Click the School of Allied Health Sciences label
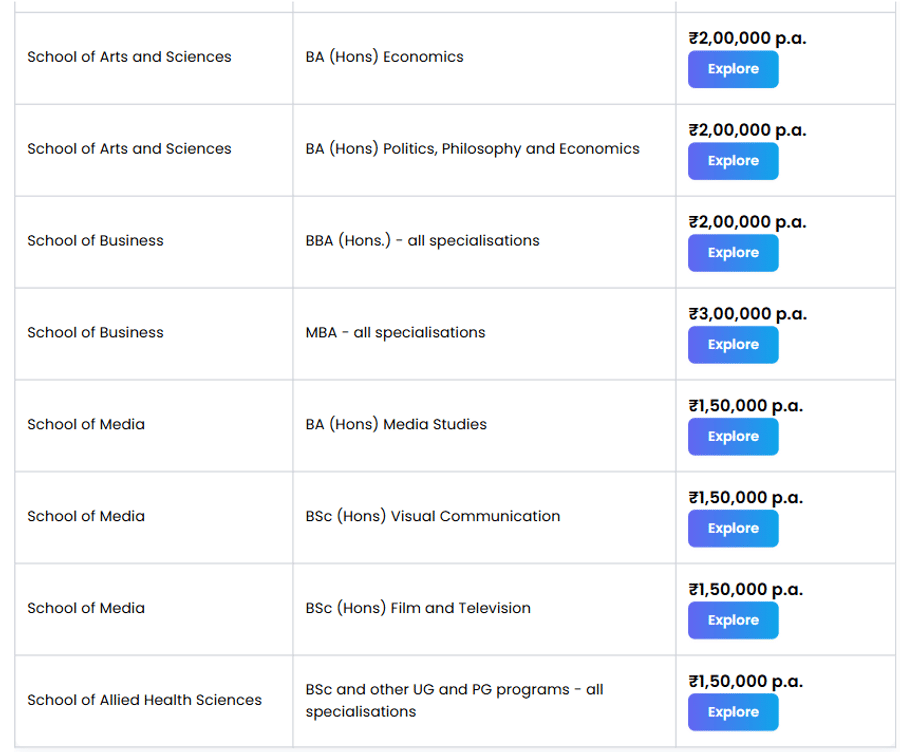900x752 pixels. click(x=144, y=700)
